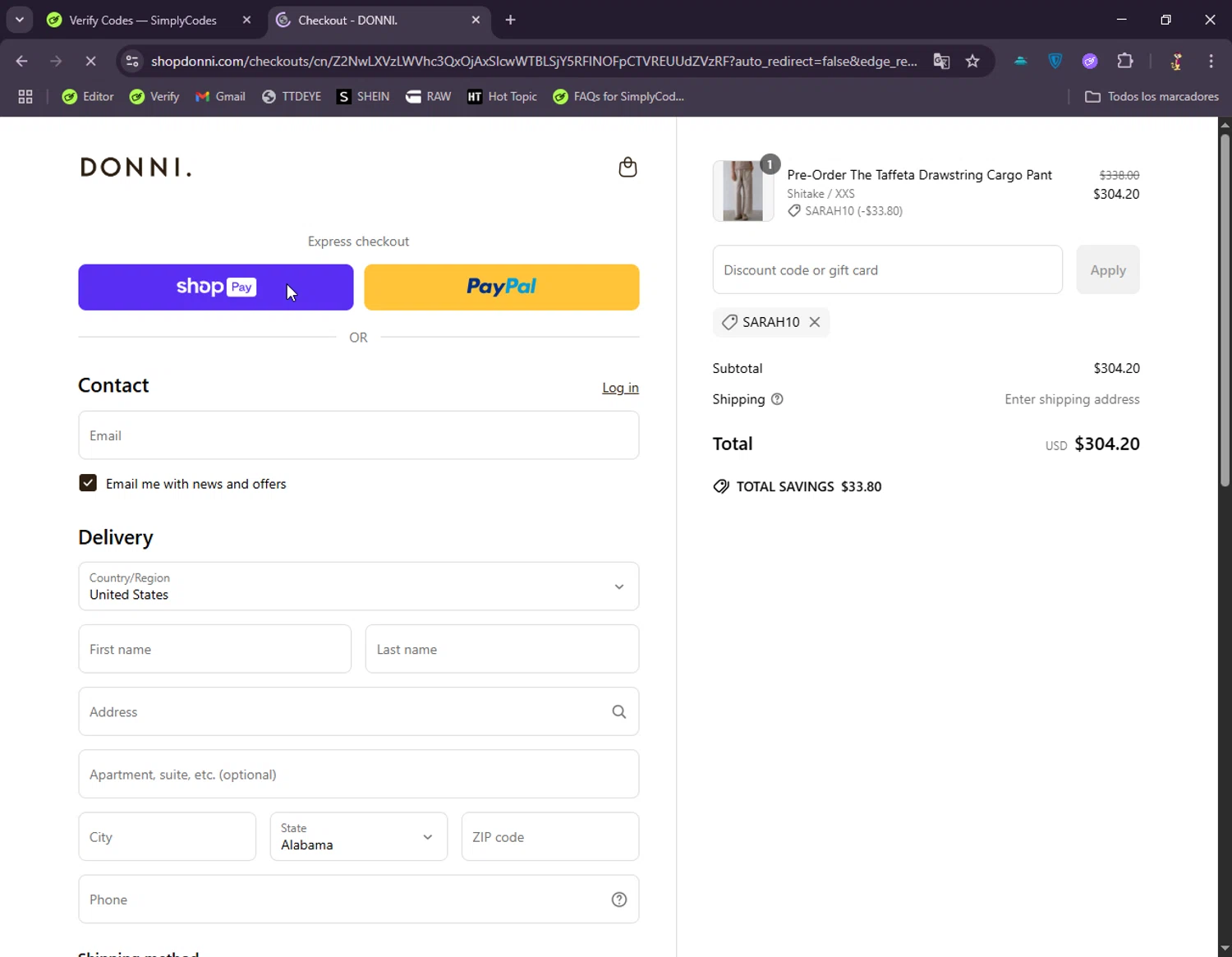Open the apps grid in bookmarks bar
This screenshot has width=1232, height=957.
(25, 97)
